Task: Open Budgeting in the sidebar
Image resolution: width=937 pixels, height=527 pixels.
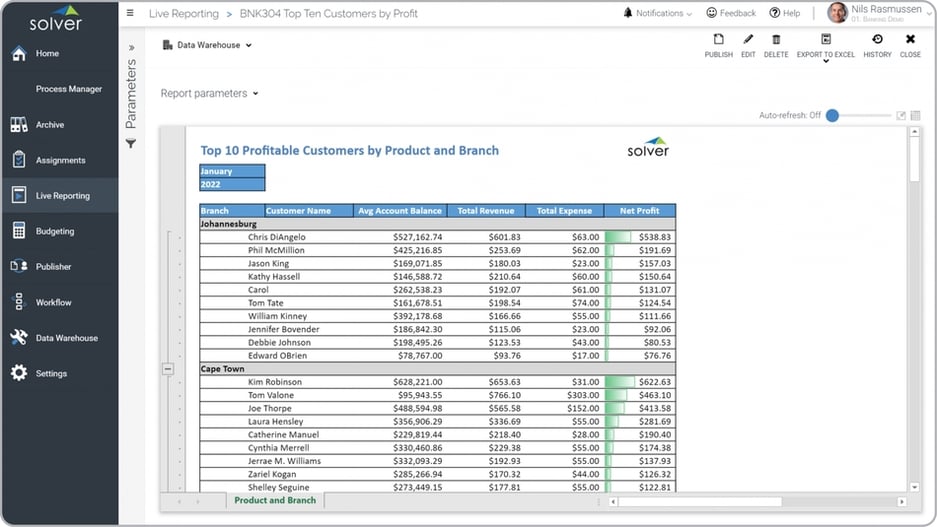Action: (x=55, y=231)
